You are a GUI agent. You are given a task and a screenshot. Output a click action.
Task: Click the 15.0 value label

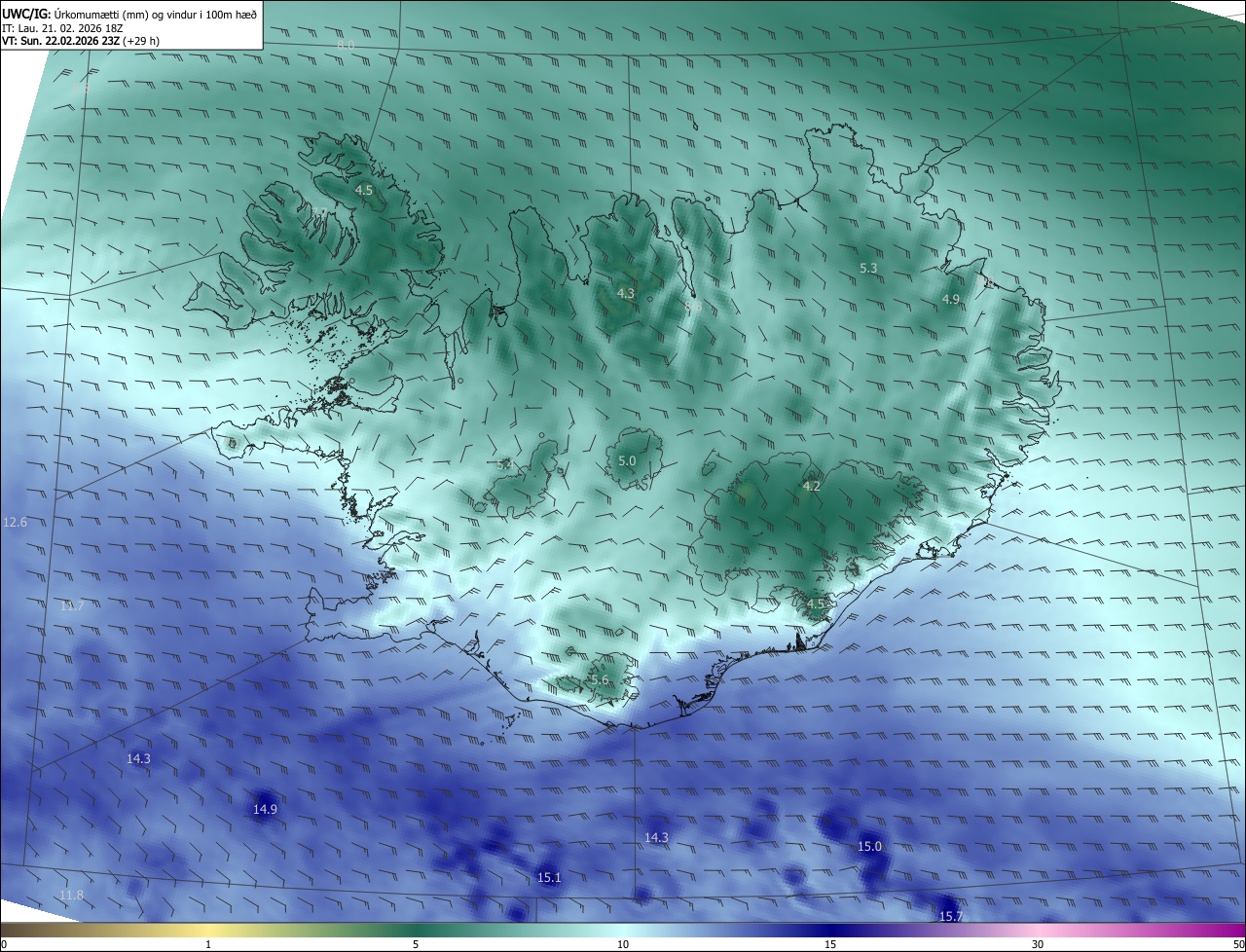click(x=869, y=846)
